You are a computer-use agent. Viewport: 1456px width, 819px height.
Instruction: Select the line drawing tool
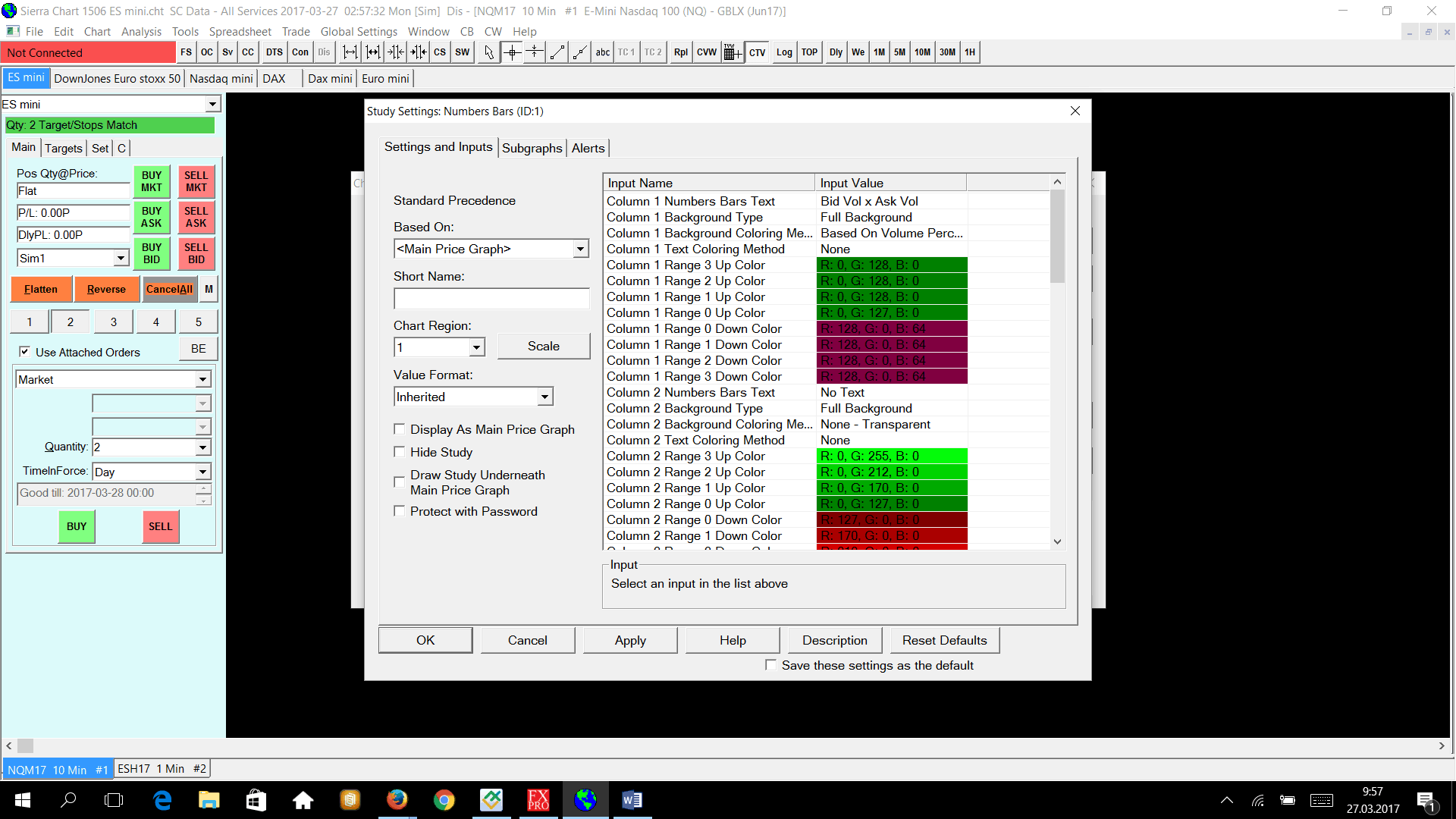tap(557, 52)
